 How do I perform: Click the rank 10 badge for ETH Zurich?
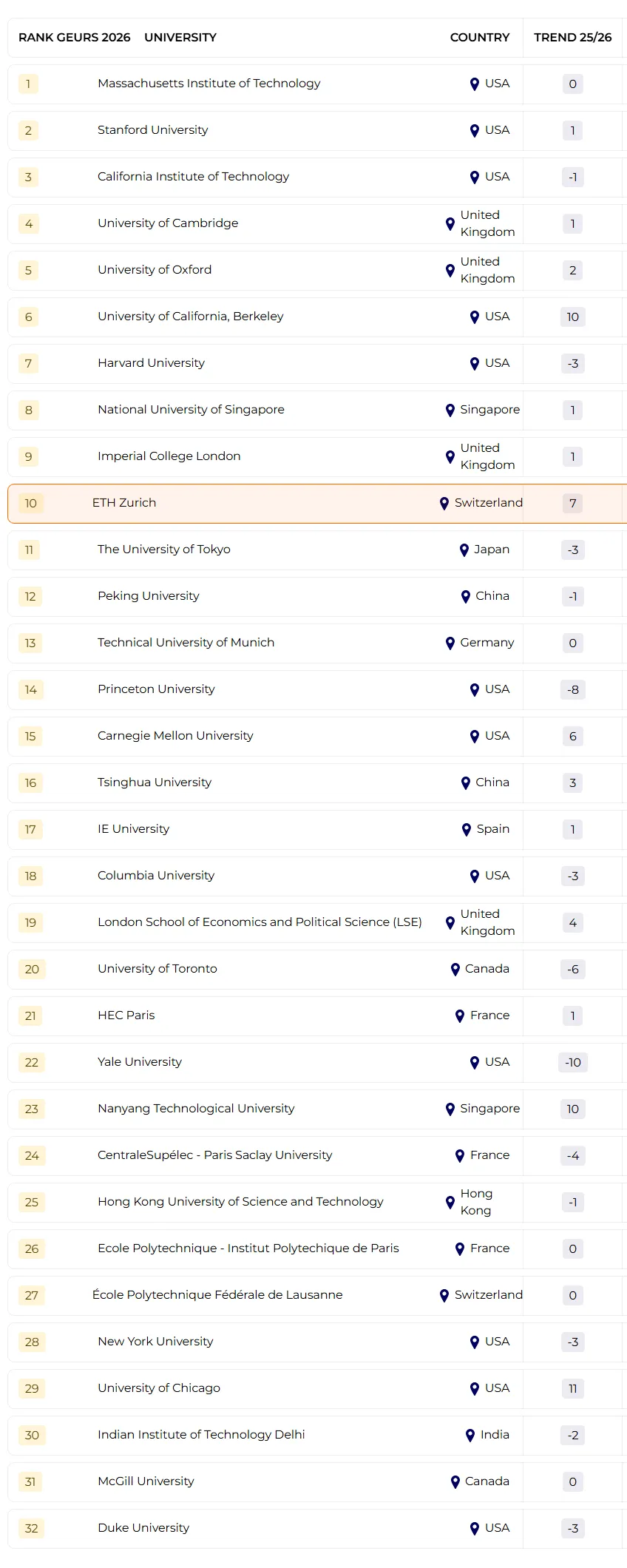pyautogui.click(x=30, y=504)
